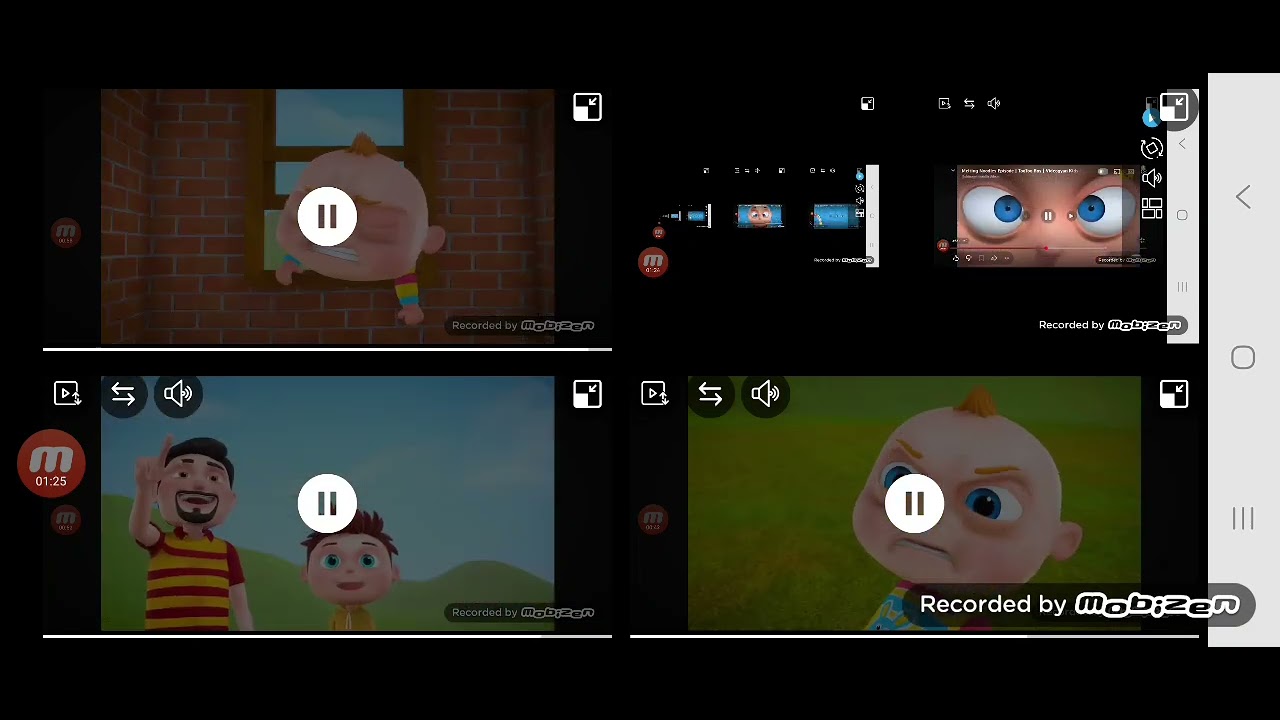Tap the Android back navigation button
1280x720 pixels.
coord(1243,197)
